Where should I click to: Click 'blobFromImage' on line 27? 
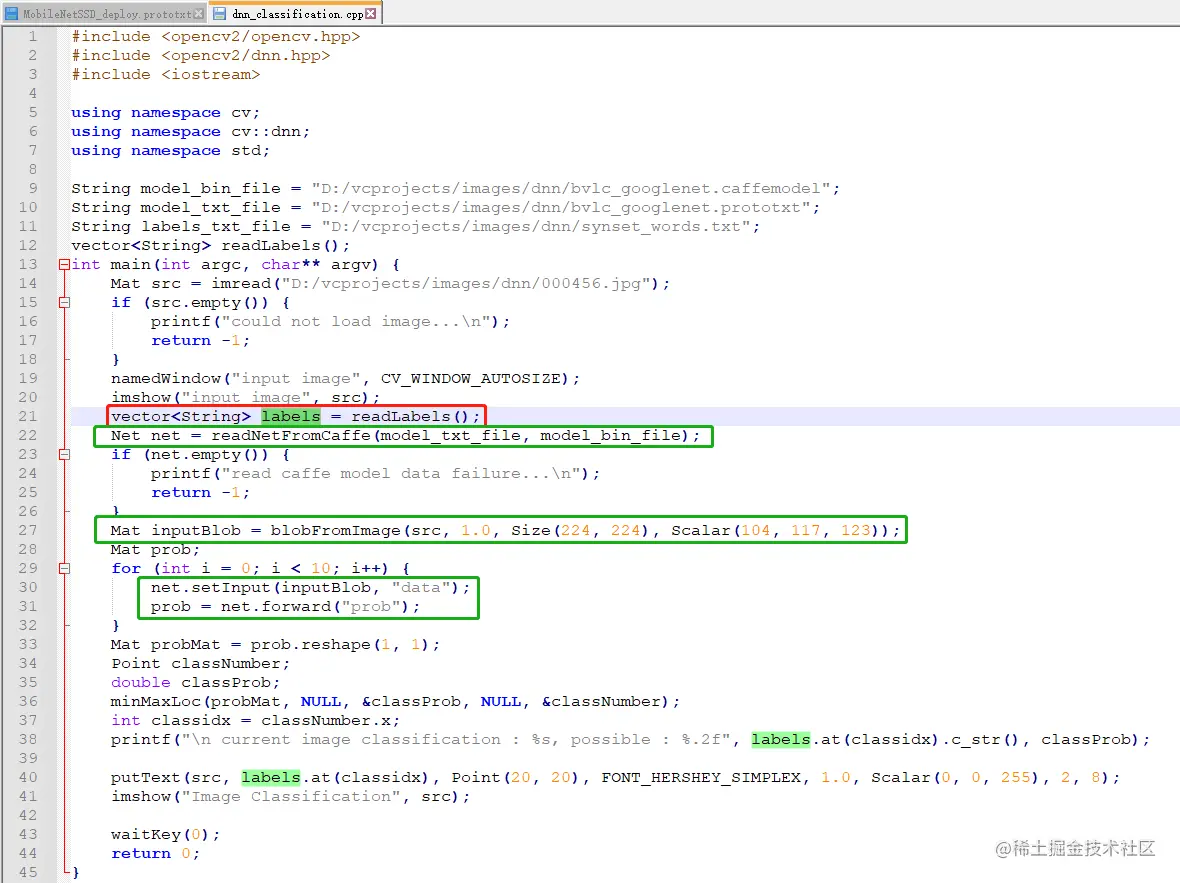336,530
